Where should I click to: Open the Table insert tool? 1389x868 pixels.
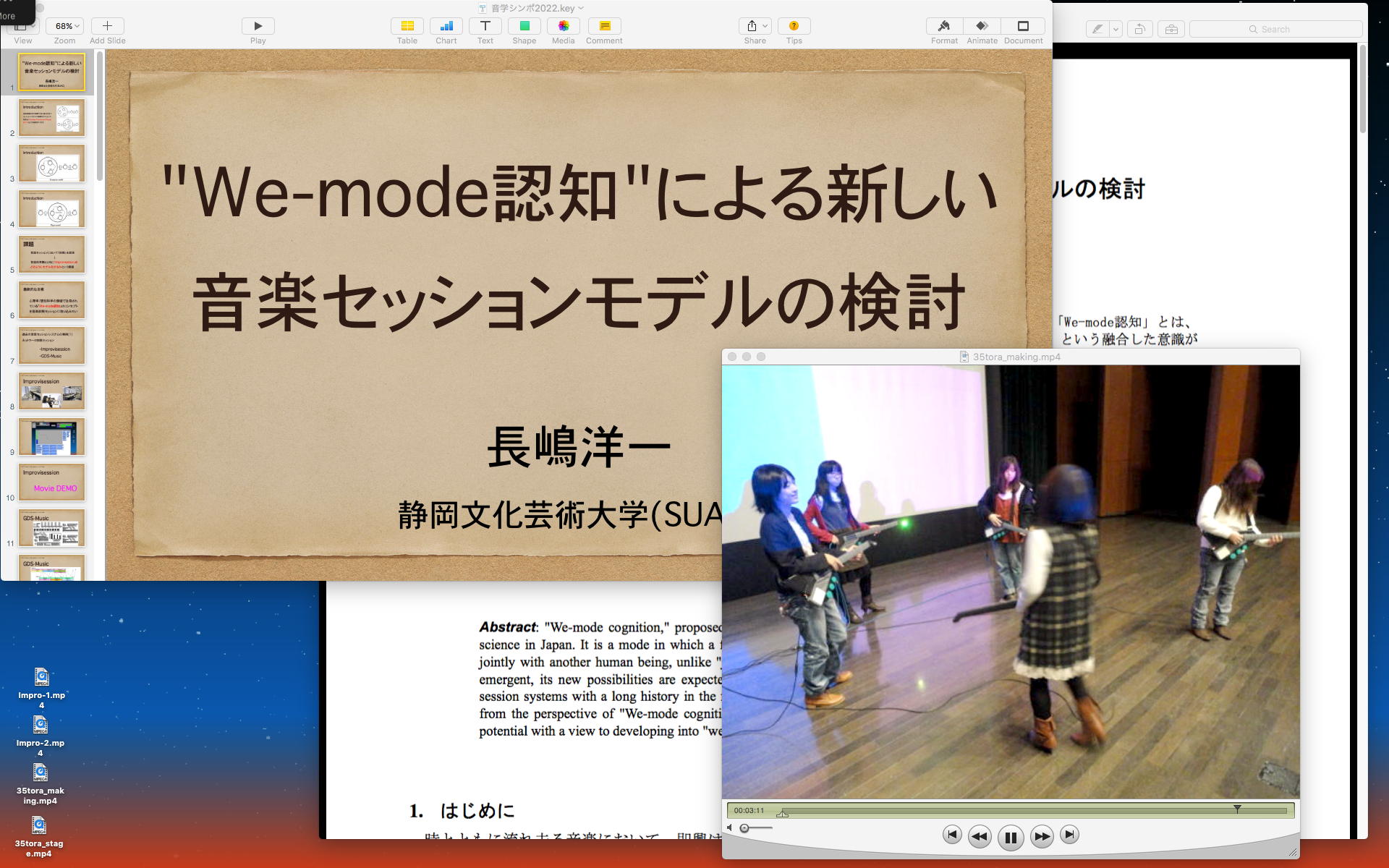click(407, 27)
